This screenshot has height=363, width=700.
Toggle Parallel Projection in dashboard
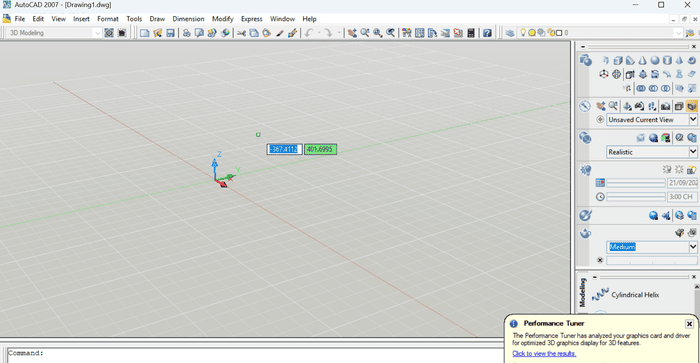(679, 106)
